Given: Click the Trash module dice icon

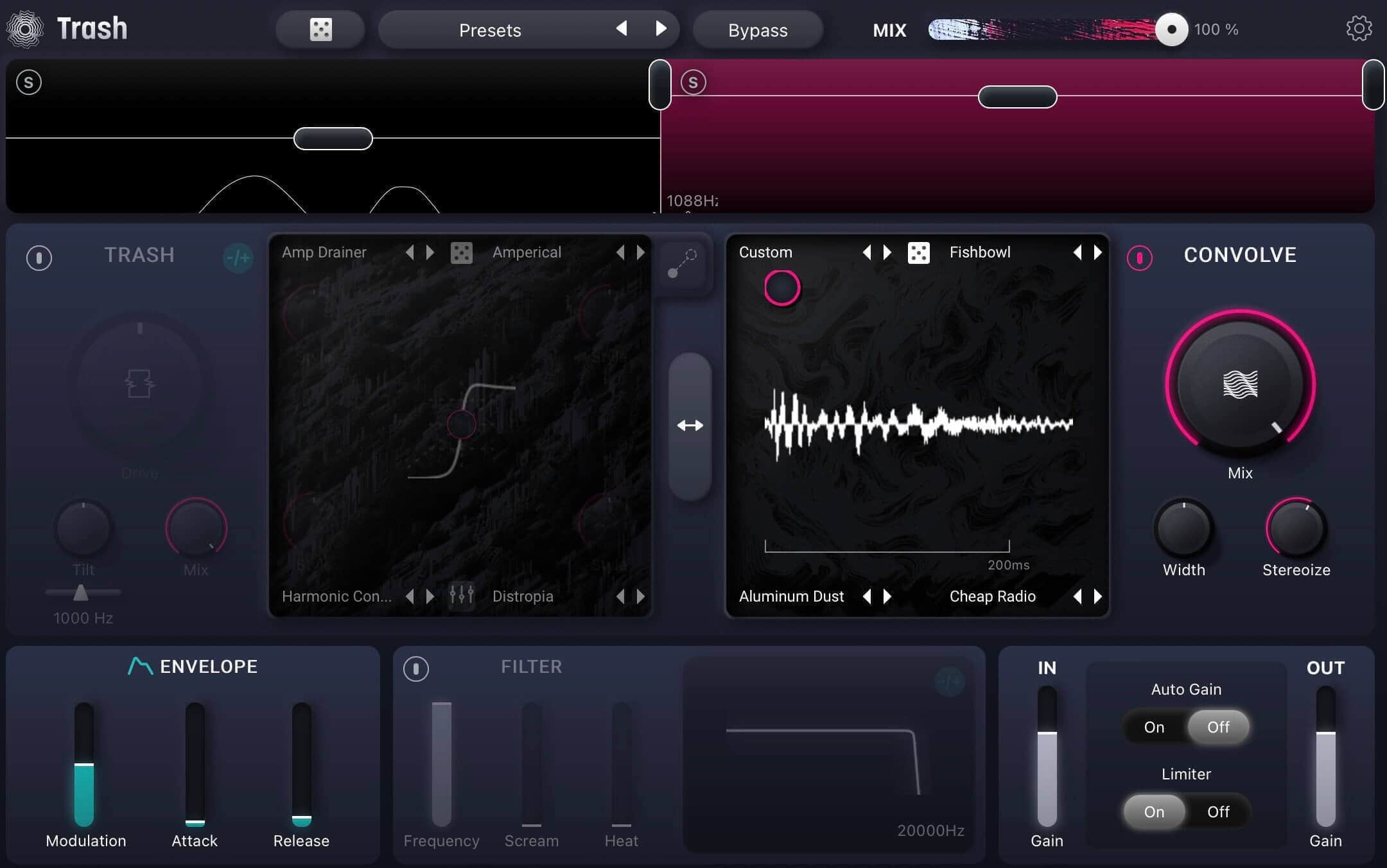Looking at the screenshot, I should (x=461, y=252).
